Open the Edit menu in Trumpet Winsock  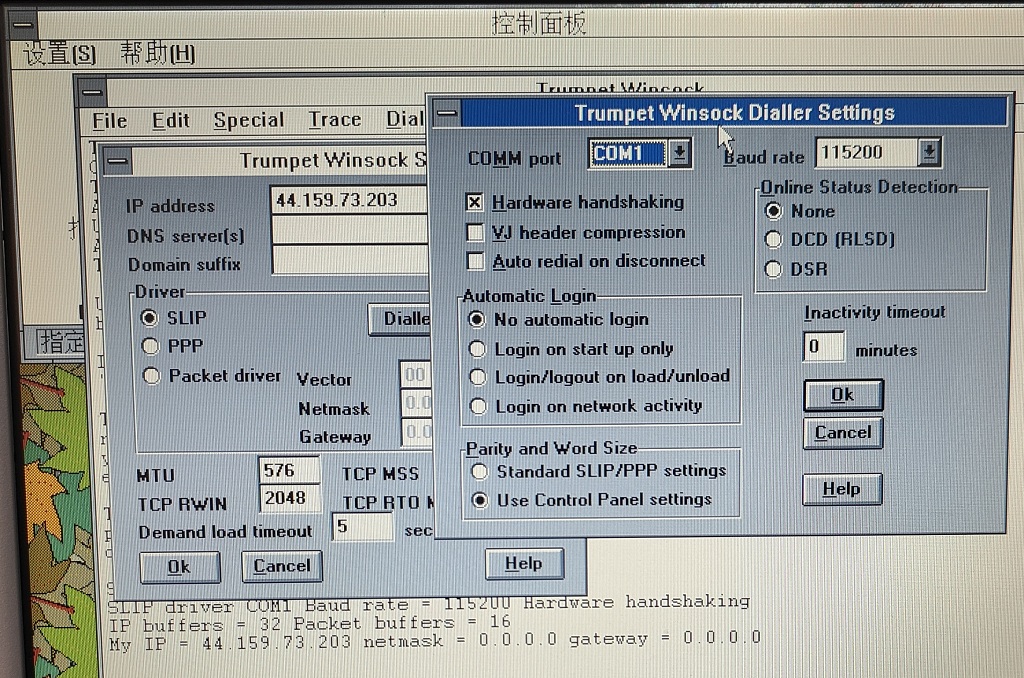pos(171,121)
